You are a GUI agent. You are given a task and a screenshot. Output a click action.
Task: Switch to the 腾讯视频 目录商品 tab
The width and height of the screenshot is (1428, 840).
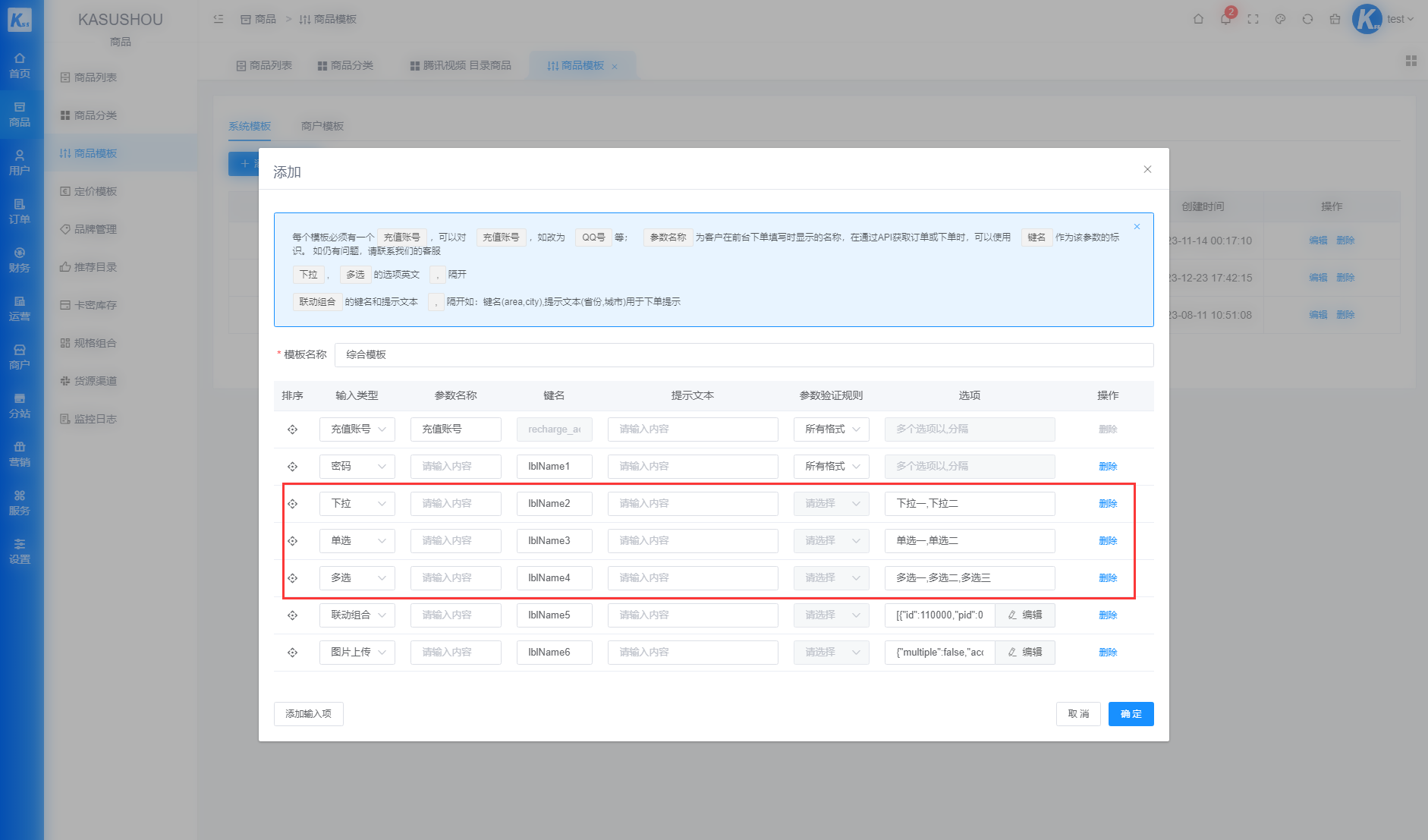pos(461,66)
